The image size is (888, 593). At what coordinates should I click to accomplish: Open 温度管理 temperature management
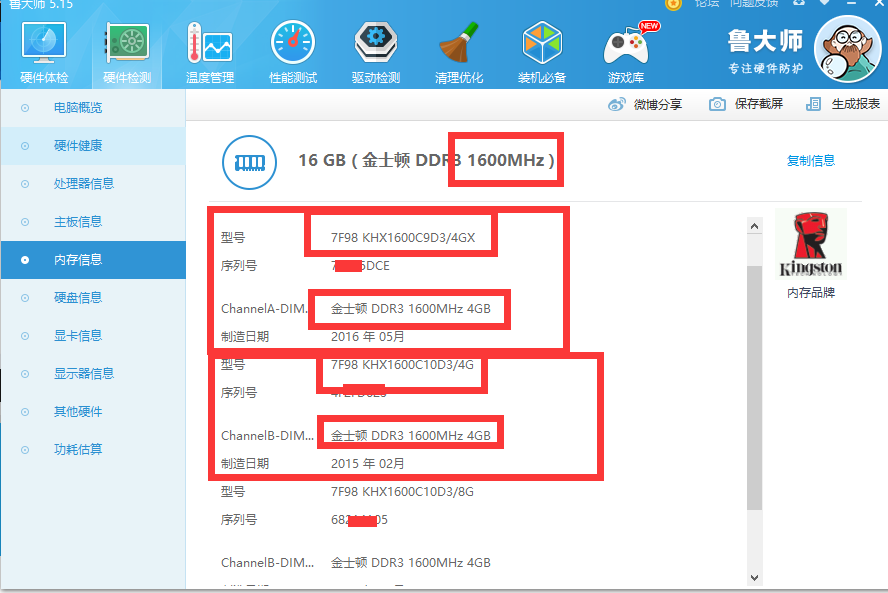point(210,53)
